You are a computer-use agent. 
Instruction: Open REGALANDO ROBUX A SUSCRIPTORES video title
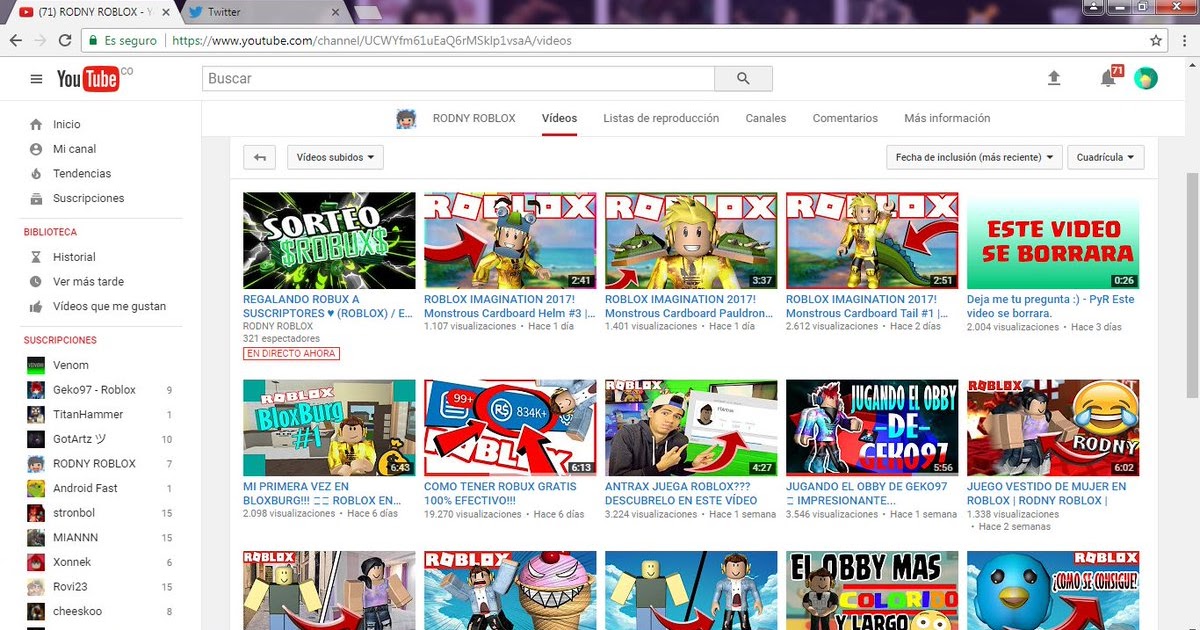pos(328,306)
